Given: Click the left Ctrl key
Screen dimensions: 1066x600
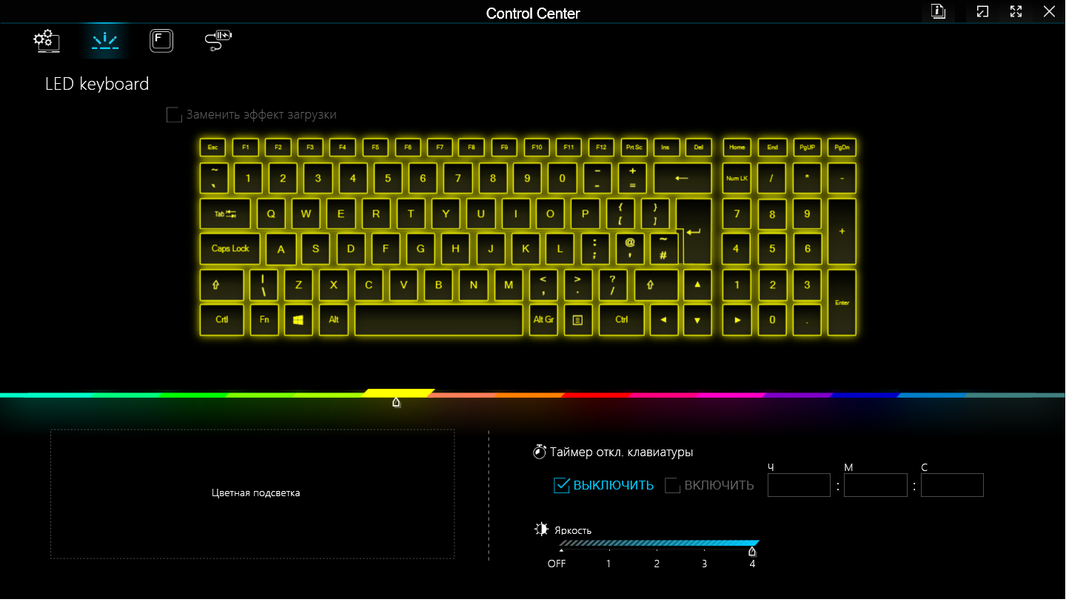Looking at the screenshot, I should 222,320.
